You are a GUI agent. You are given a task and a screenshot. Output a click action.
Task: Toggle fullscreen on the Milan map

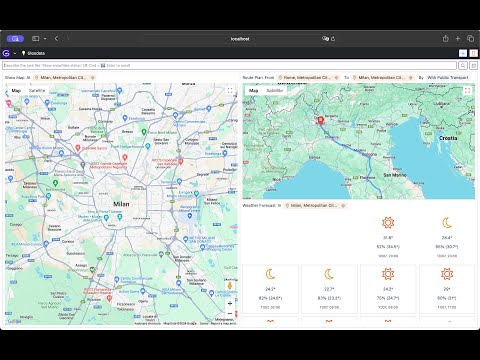tap(230, 91)
